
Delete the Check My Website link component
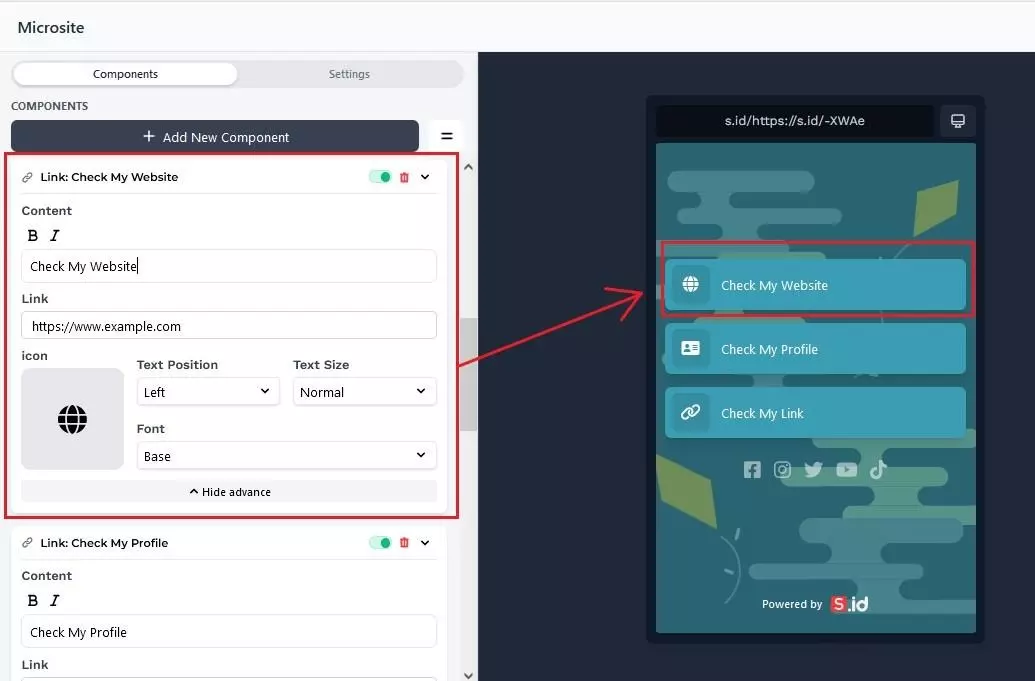click(x=404, y=177)
